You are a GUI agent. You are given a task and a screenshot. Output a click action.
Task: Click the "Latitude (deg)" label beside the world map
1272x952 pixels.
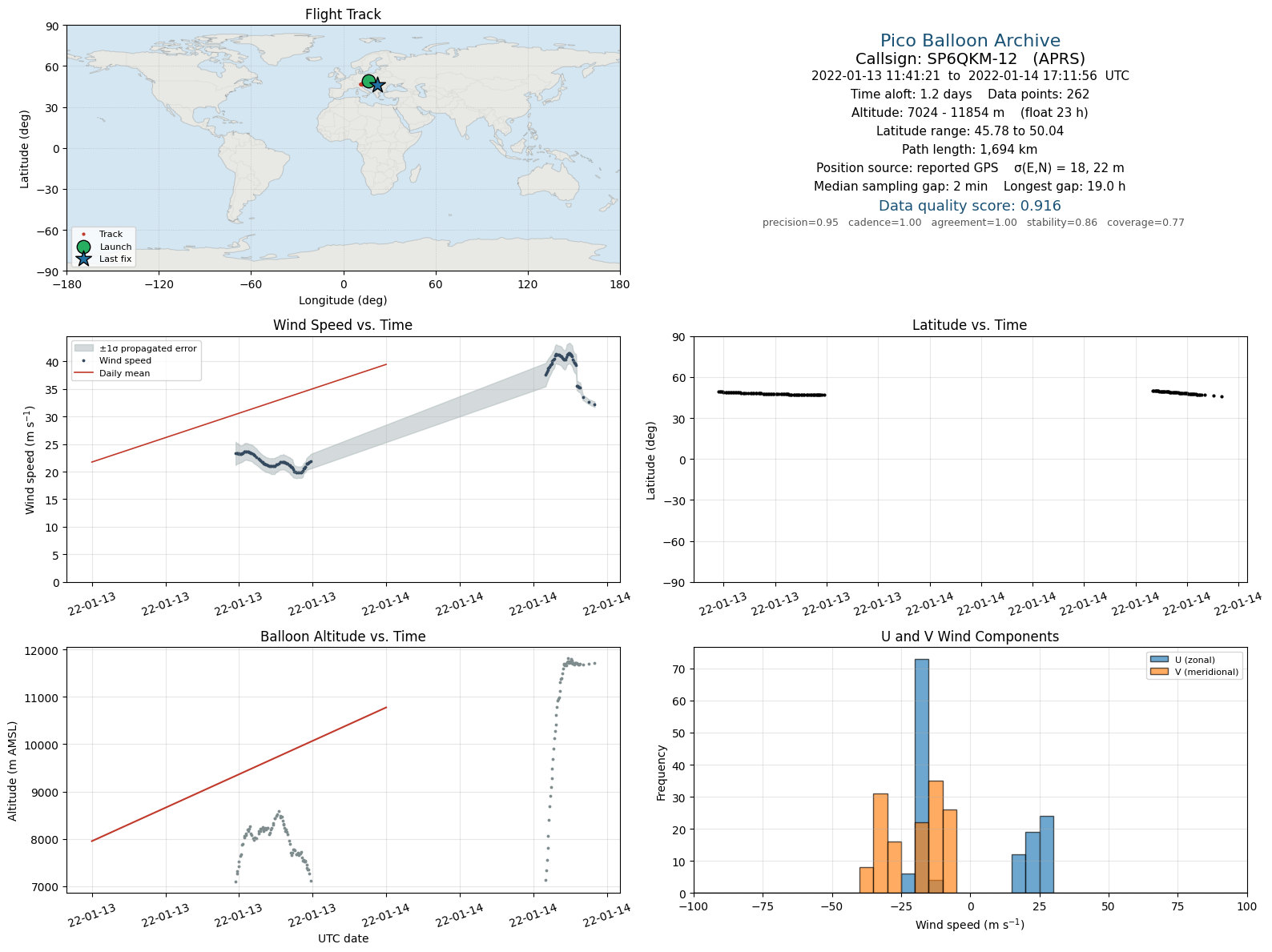25,149
